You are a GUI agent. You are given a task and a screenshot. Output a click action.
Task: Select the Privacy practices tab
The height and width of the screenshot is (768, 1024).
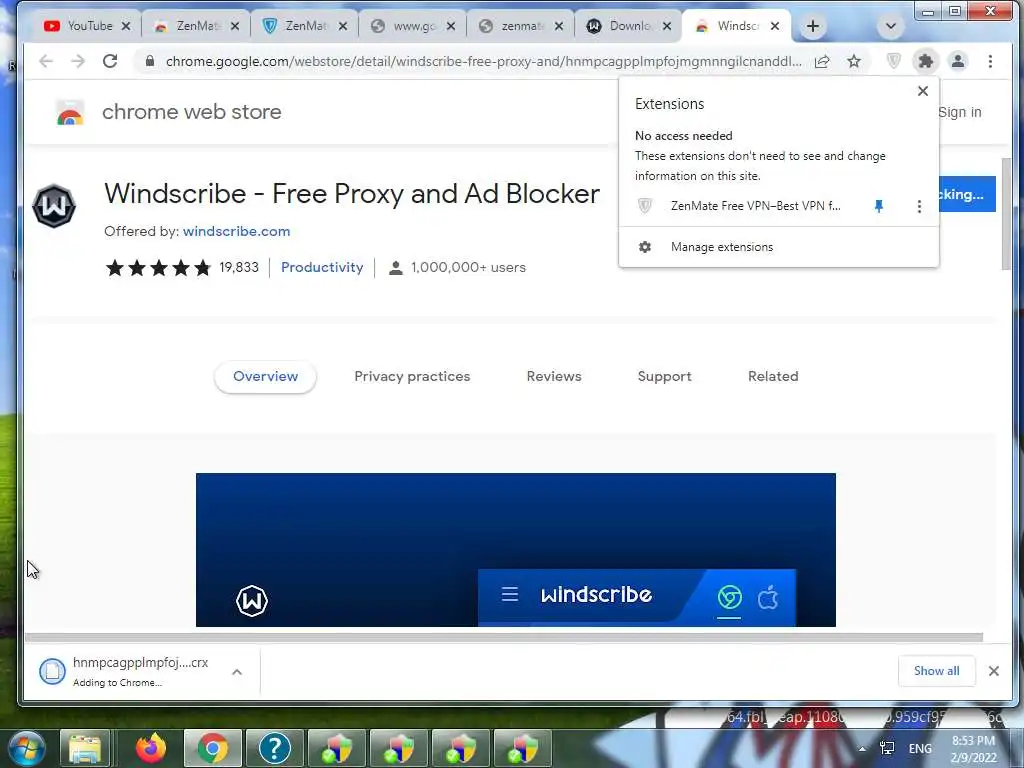412,376
